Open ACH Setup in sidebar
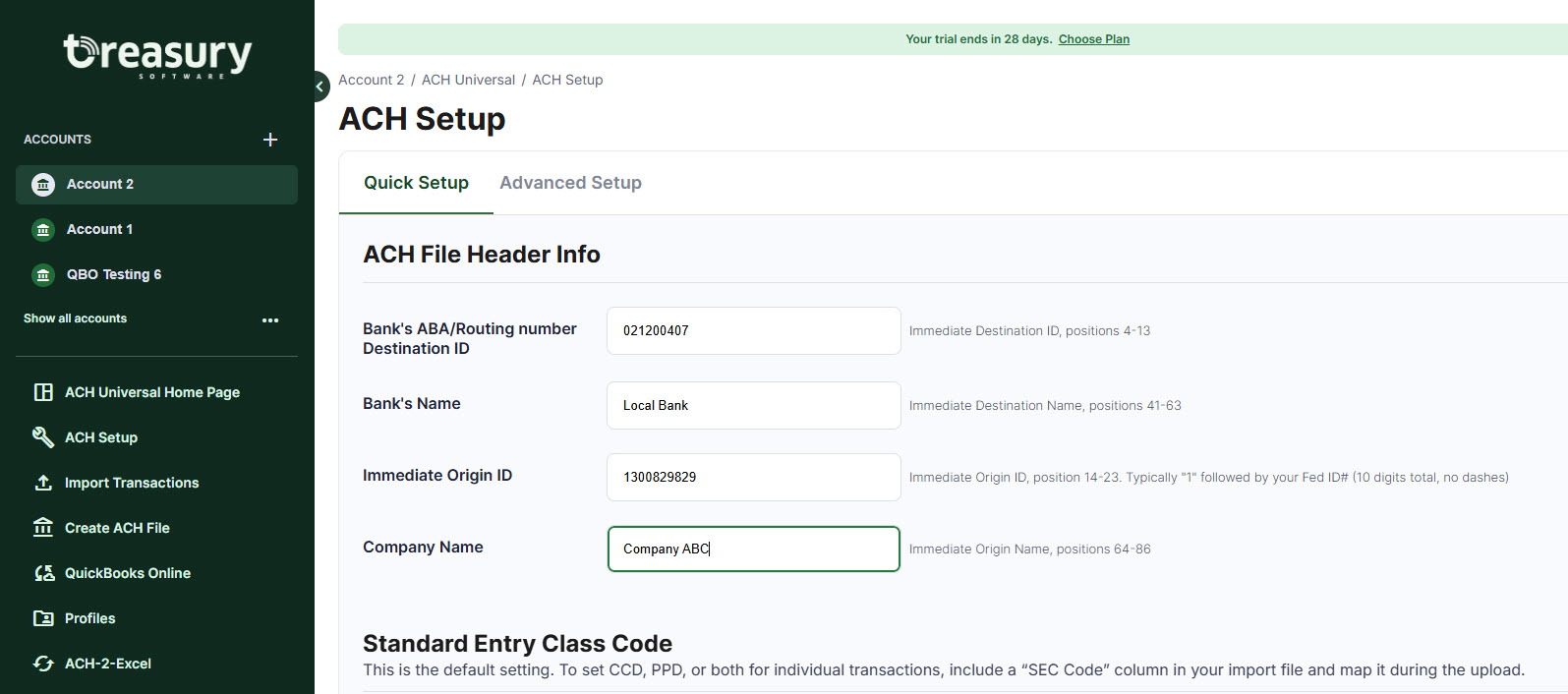This screenshot has height=694, width=1568. [x=101, y=437]
